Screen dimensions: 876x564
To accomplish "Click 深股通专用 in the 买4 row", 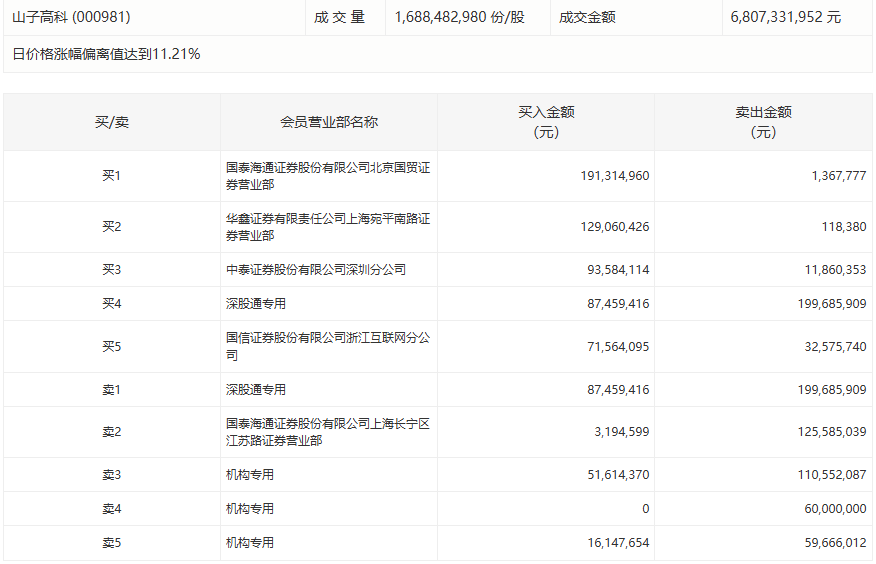I will [256, 304].
